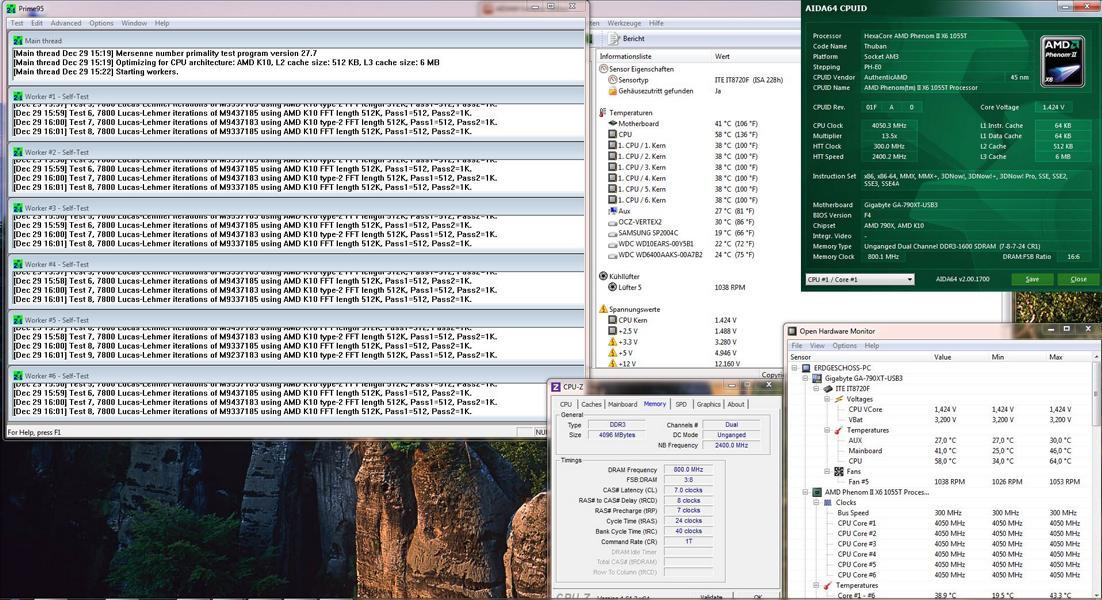This screenshot has width=1102, height=600.
Task: Click the +3.3 V warning triangle icon
Action: coord(612,342)
